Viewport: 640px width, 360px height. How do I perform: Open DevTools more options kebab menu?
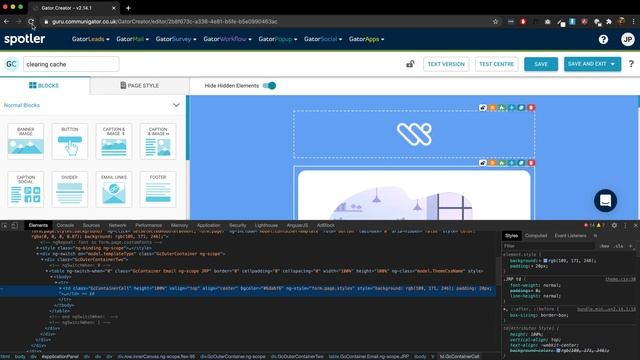tap(625, 225)
